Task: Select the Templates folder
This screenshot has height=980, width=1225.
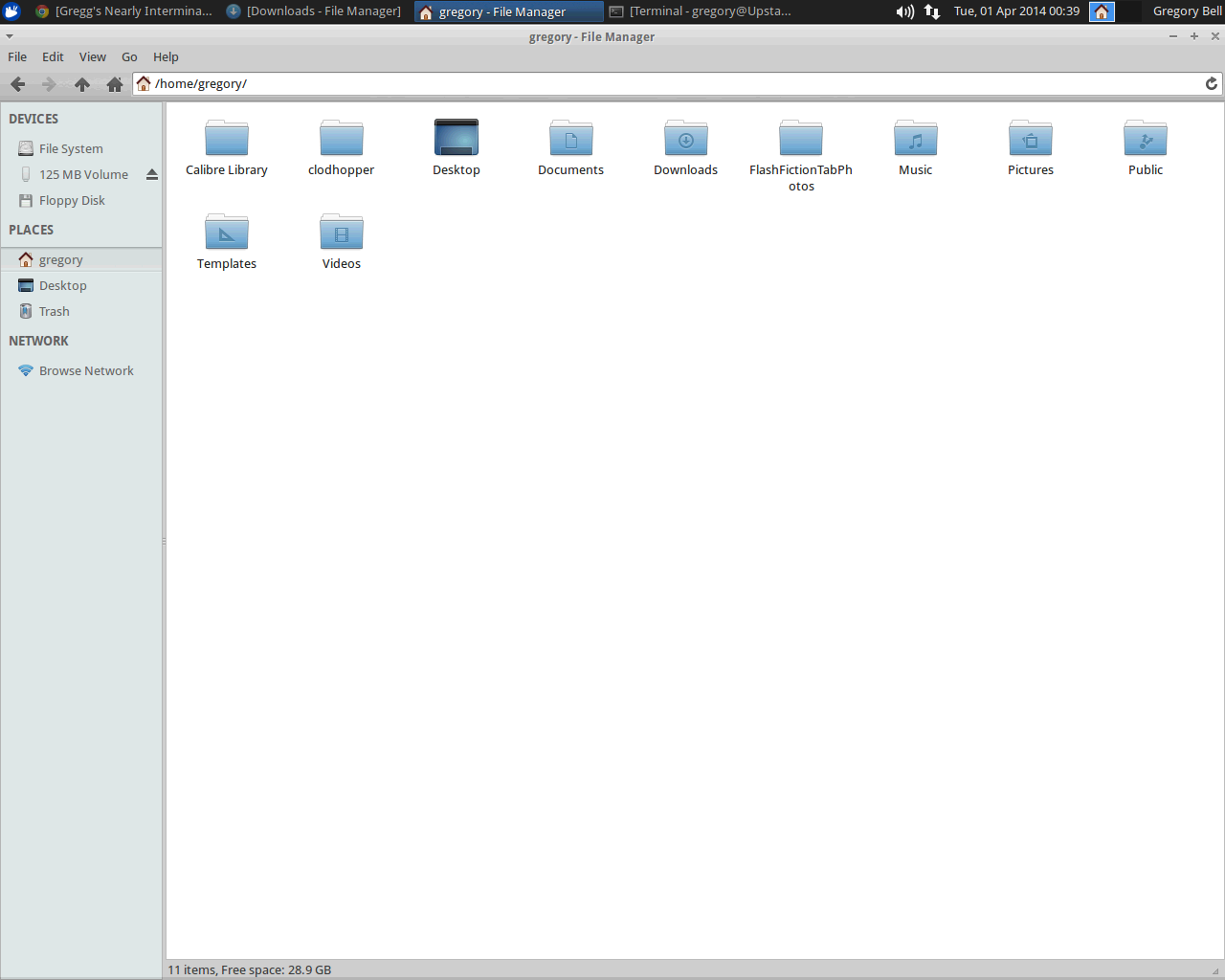Action: coord(227,241)
